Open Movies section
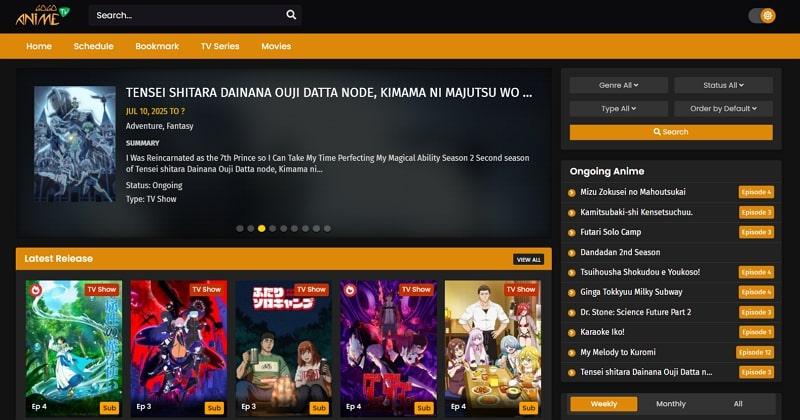The height and width of the screenshot is (420, 800). point(276,46)
